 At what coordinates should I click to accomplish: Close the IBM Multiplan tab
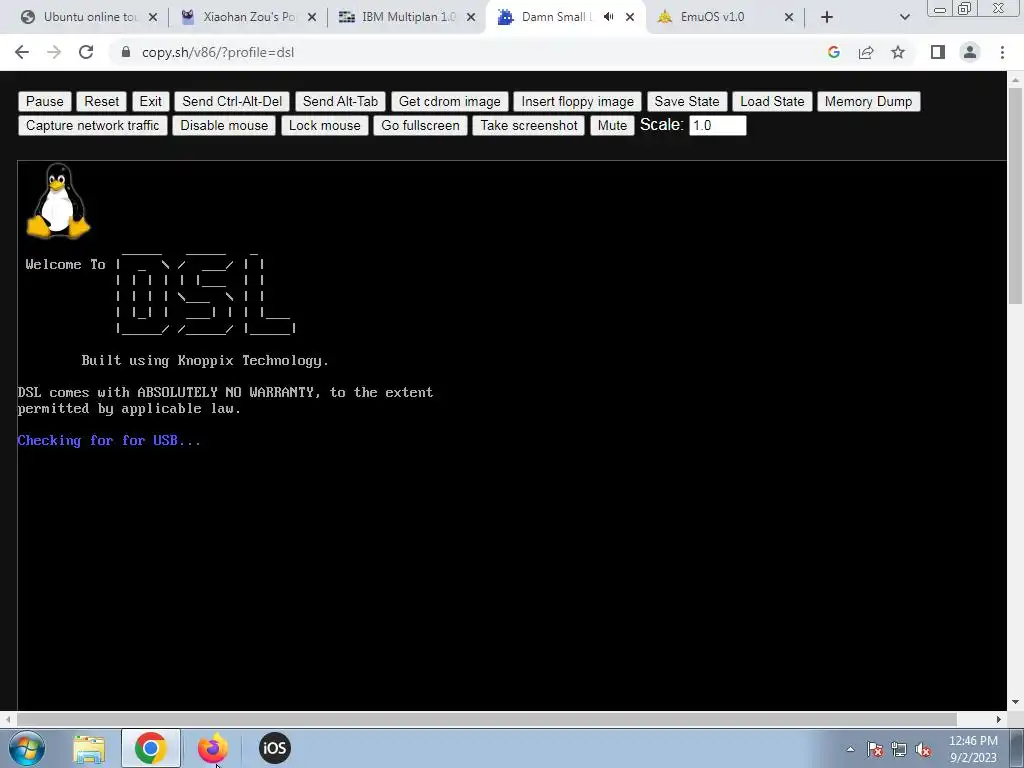click(471, 18)
